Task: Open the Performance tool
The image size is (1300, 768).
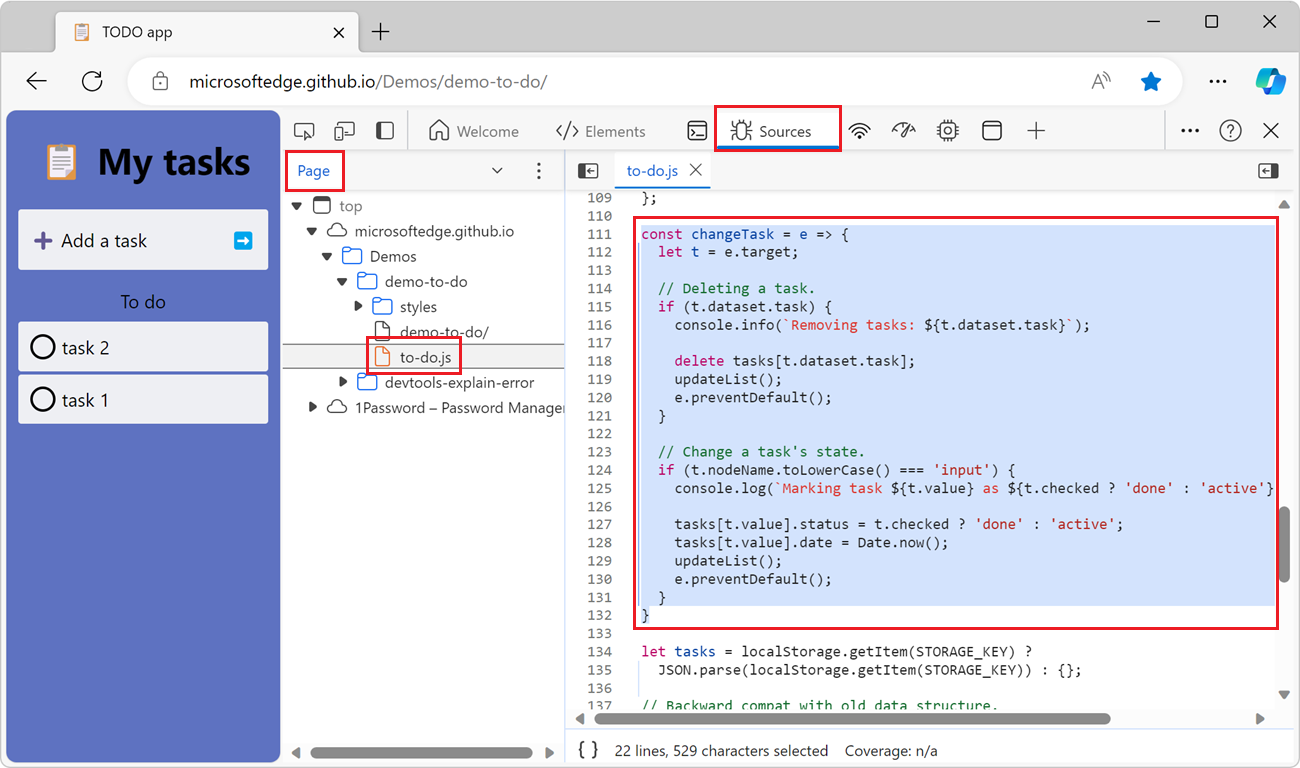Action: coord(903,130)
